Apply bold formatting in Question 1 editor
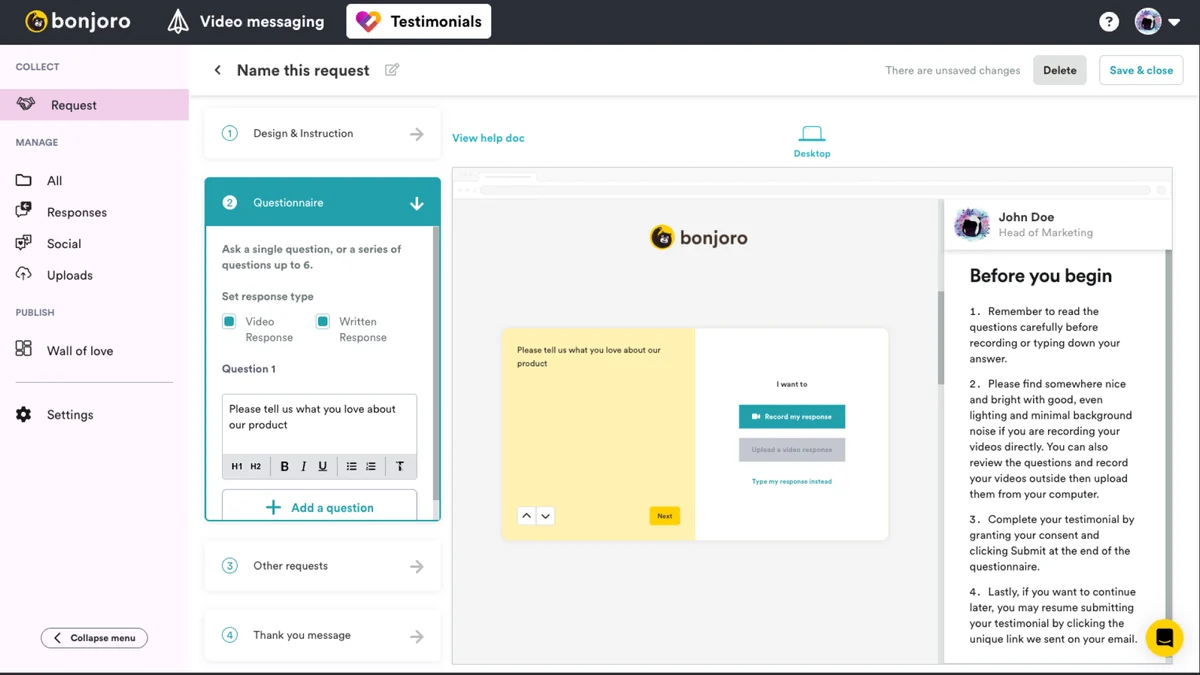Image resolution: width=1200 pixels, height=675 pixels. (284, 466)
